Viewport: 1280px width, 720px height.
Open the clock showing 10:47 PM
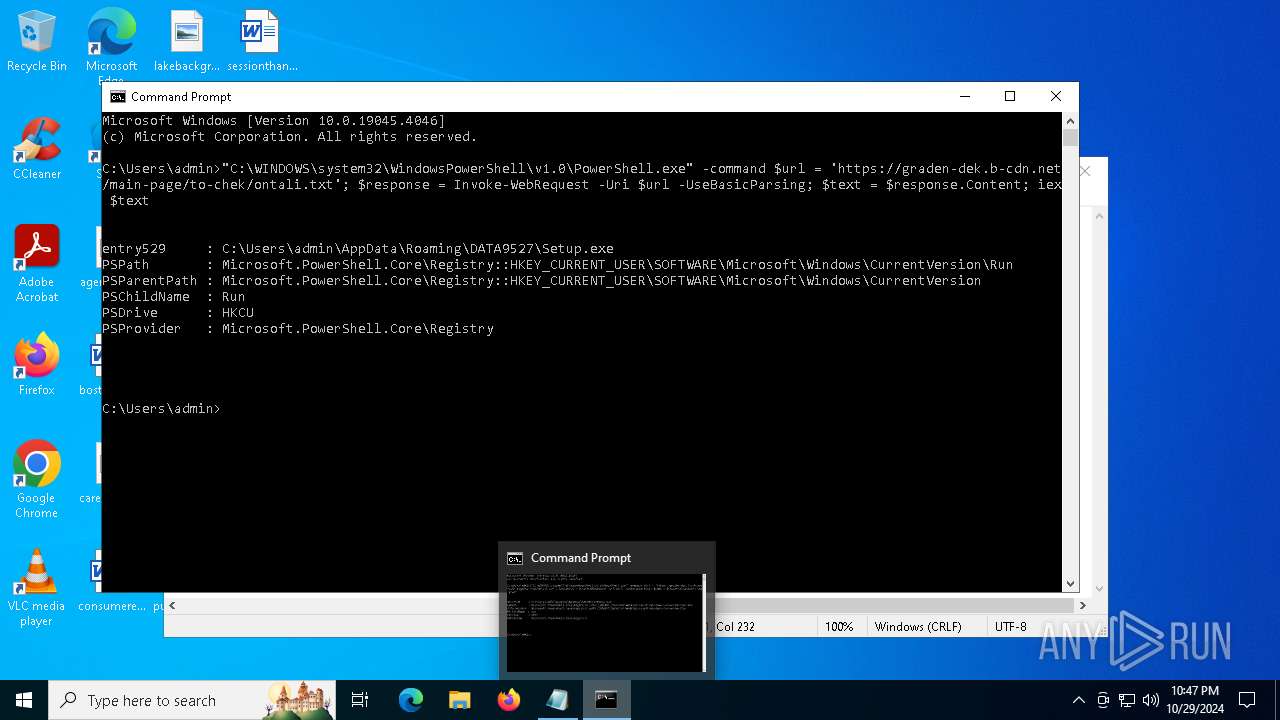click(1194, 700)
